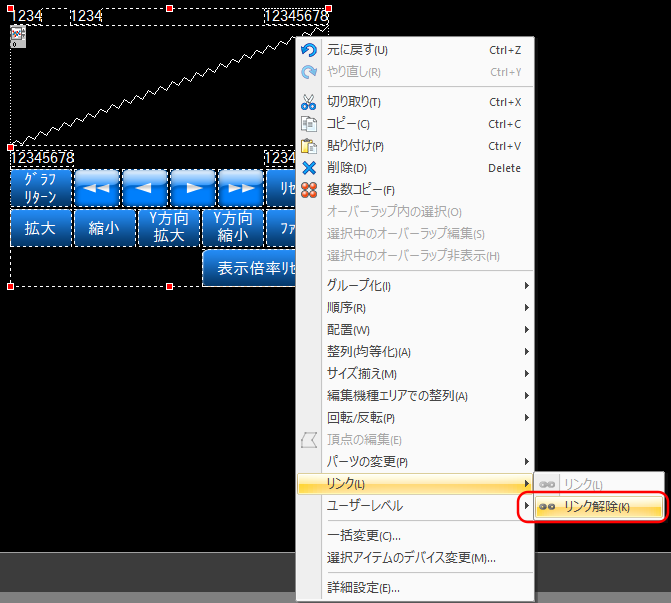Click the chain icon beside リンク解除
Screen dimensions: 671x603
tap(547, 507)
